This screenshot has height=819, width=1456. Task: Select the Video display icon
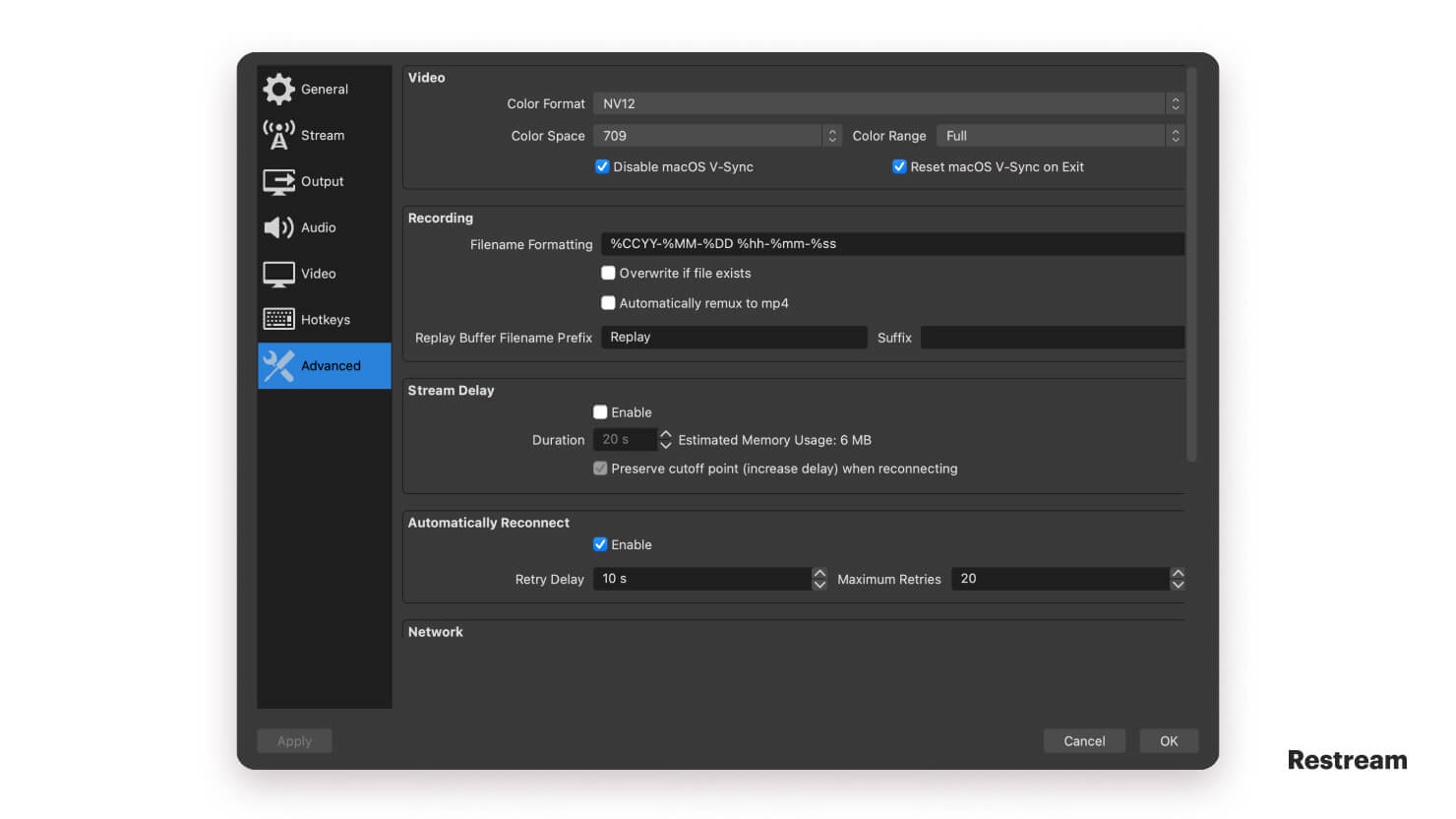coord(278,273)
